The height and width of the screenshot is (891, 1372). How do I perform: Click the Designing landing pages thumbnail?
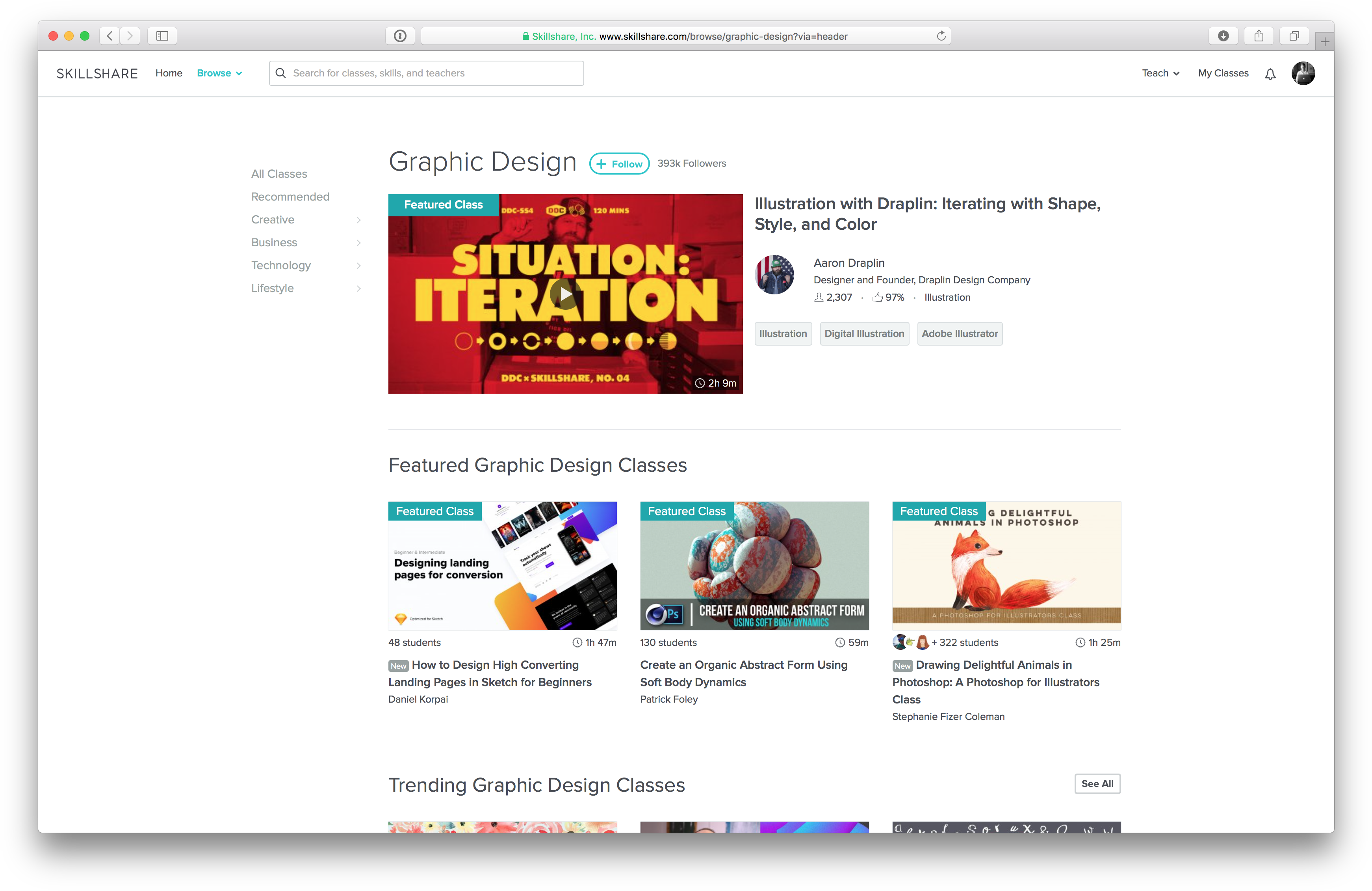click(x=502, y=566)
